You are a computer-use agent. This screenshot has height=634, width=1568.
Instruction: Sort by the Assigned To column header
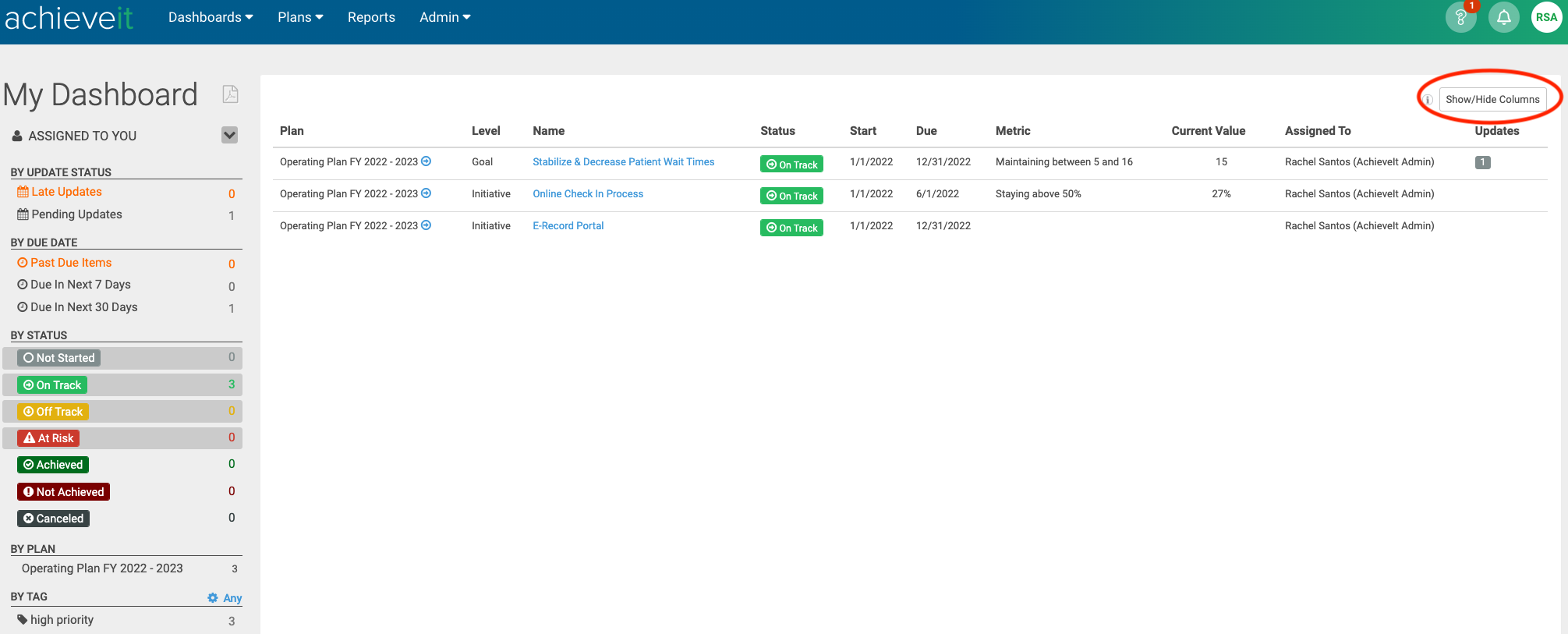[x=1318, y=131]
